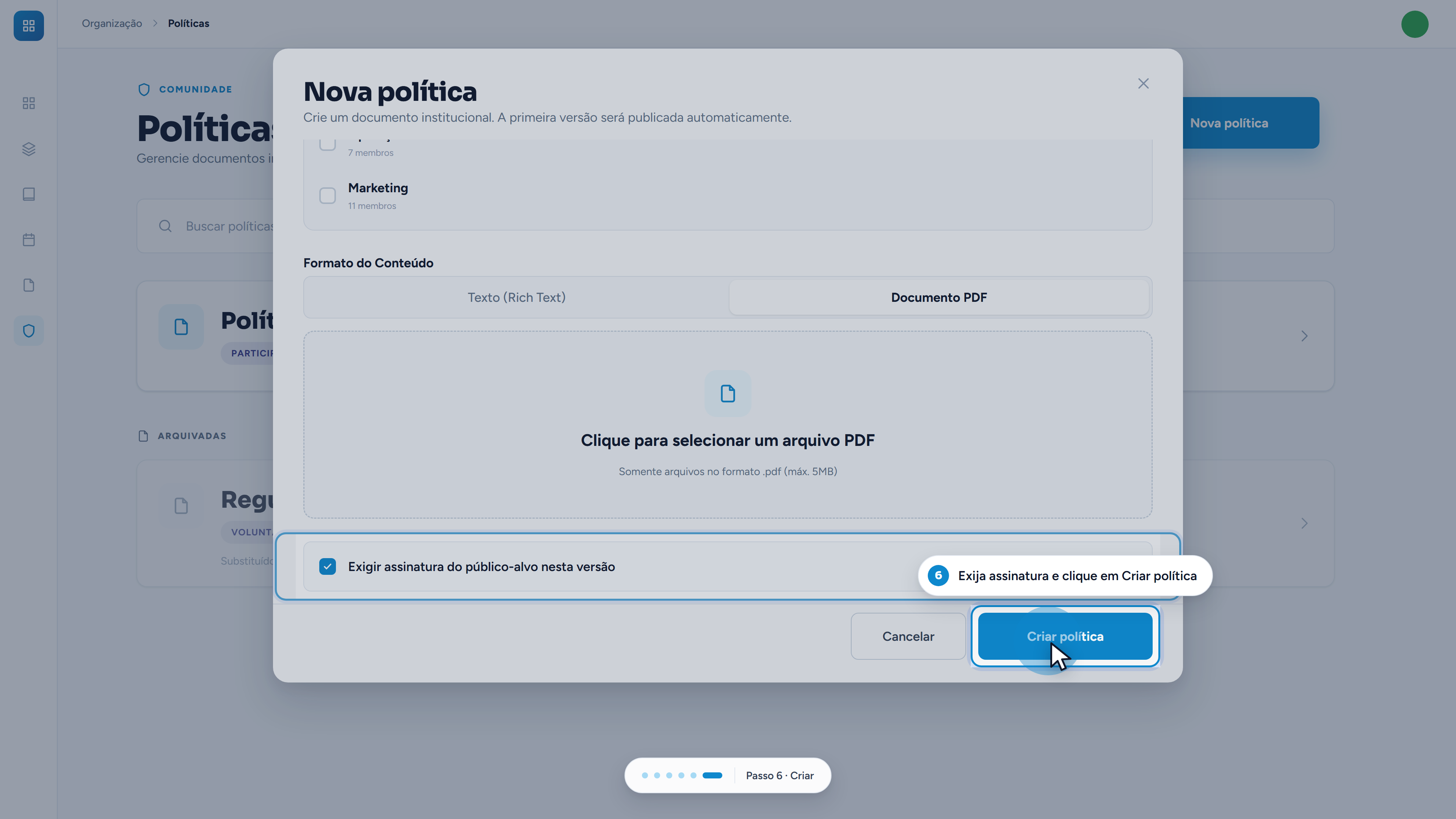Image resolution: width=1456 pixels, height=819 pixels.
Task: Switch to Texto (Rich Text) tab
Action: tap(516, 297)
